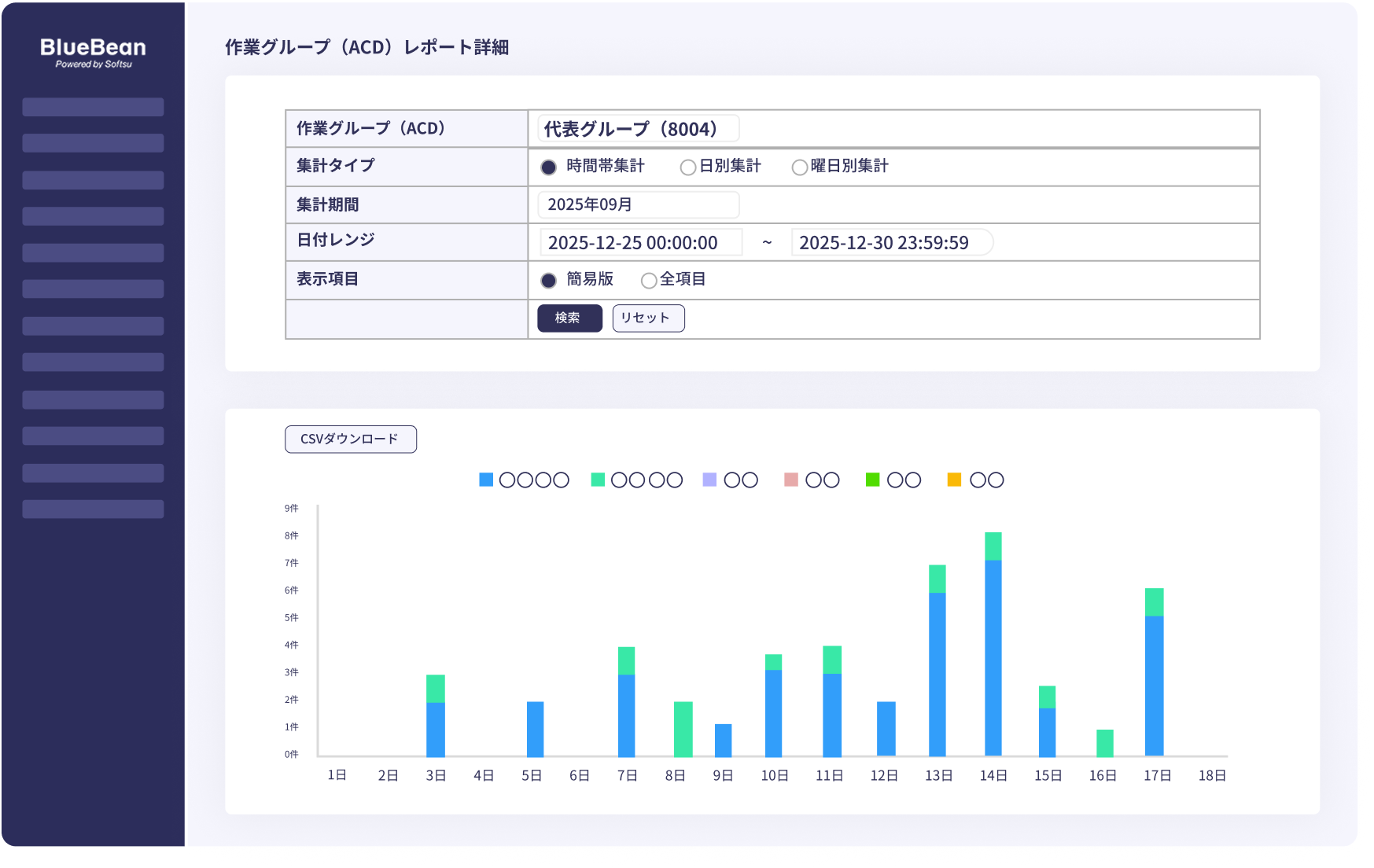
Task: Select the 簡易版 display option
Action: (x=549, y=281)
